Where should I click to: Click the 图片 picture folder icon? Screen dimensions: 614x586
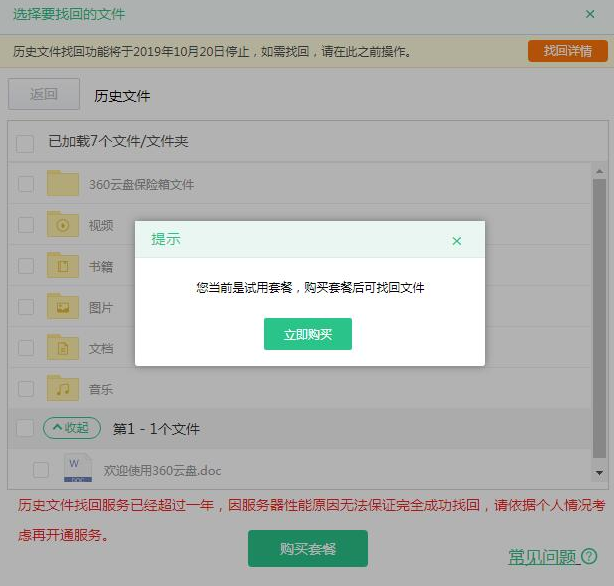pyautogui.click(x=63, y=306)
